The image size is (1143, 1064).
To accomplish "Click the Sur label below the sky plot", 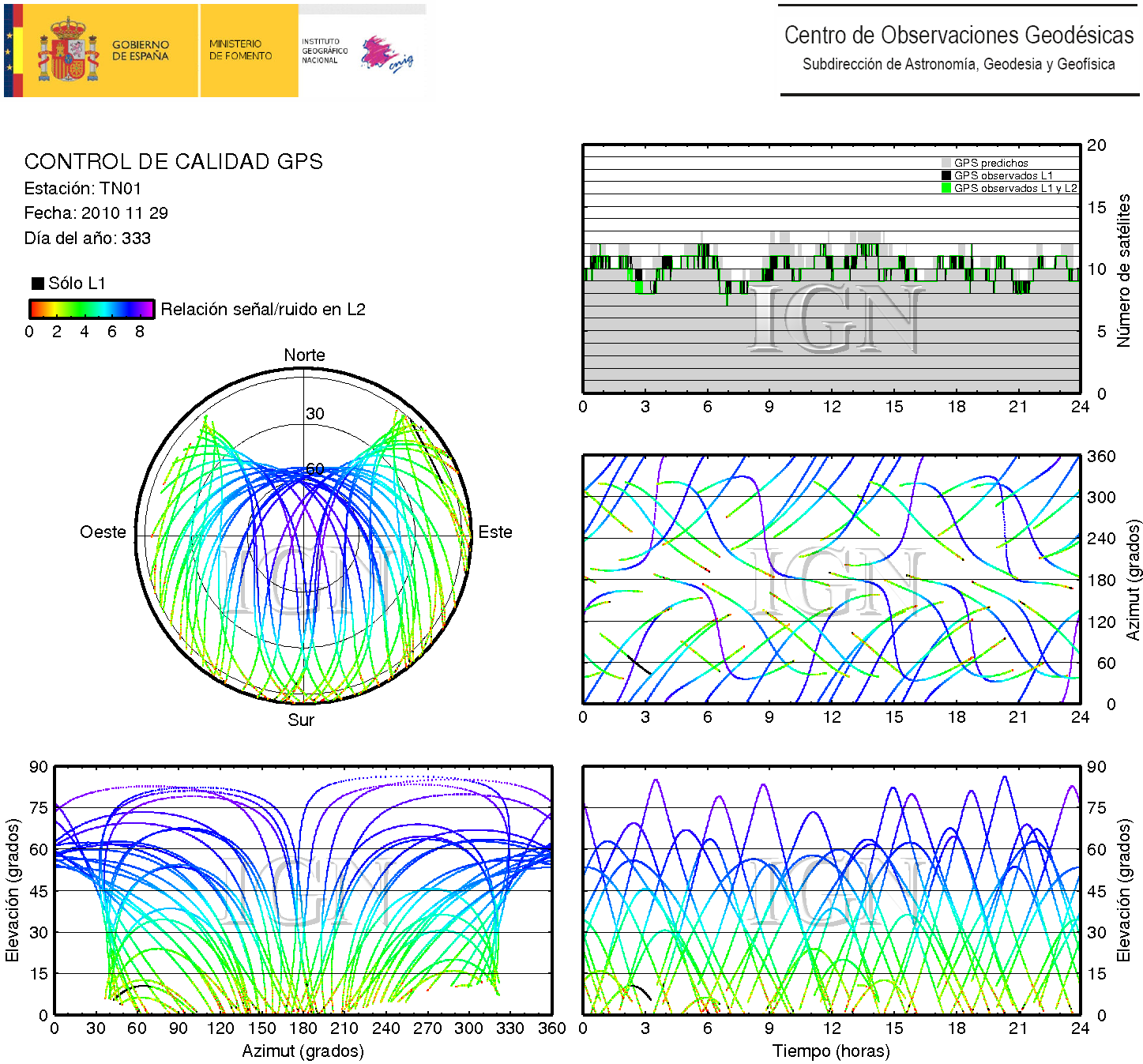I will pos(301,720).
